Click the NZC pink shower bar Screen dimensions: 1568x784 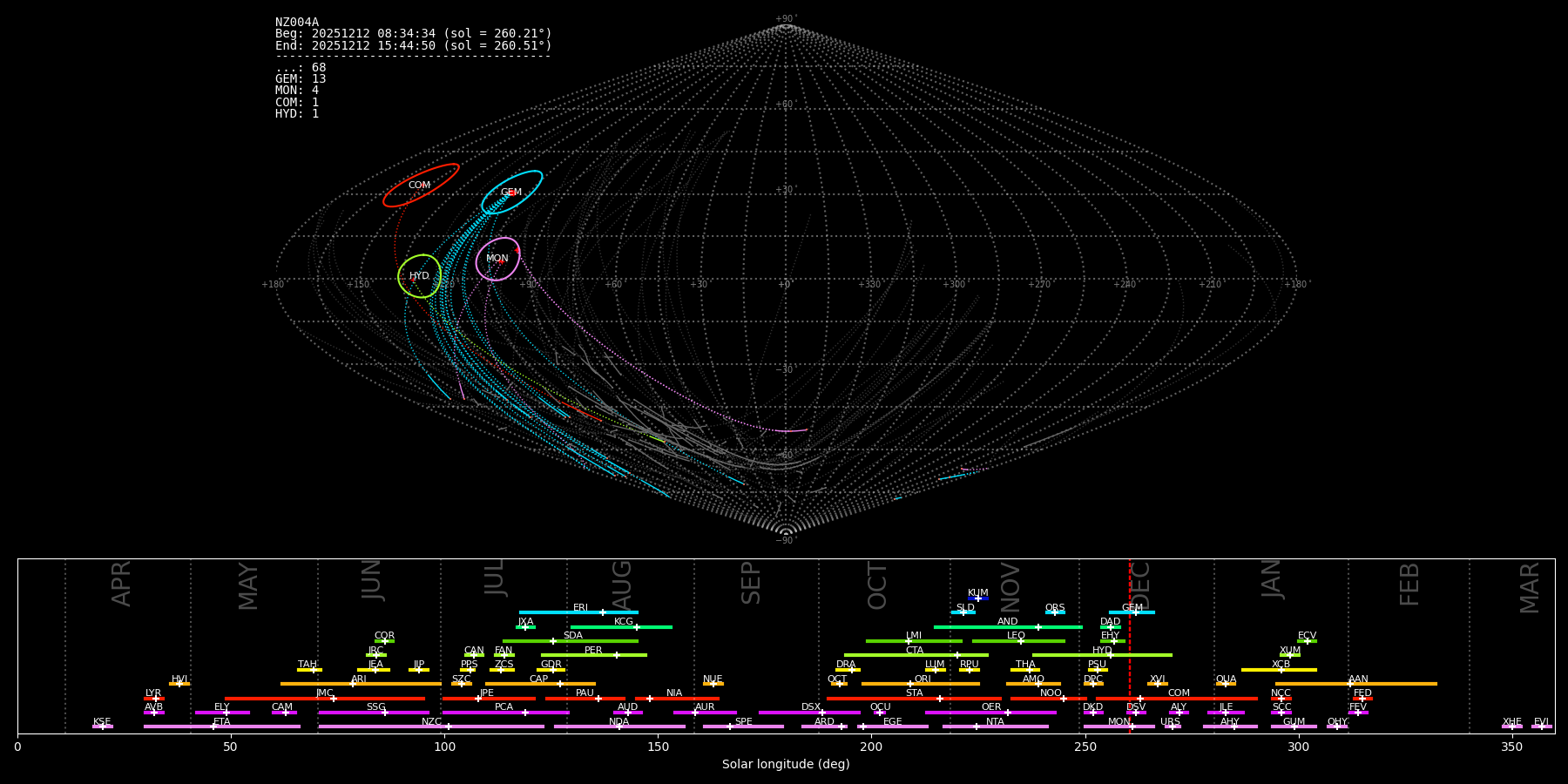431,727
